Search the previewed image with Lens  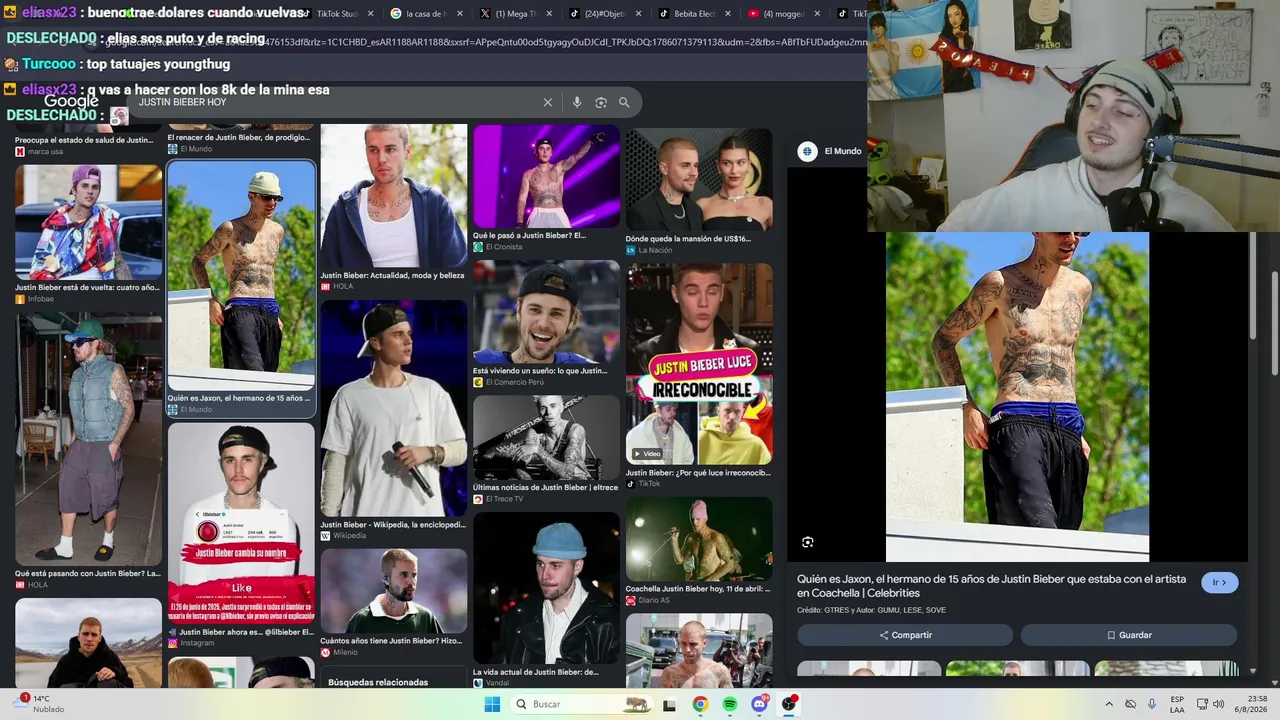click(x=807, y=542)
